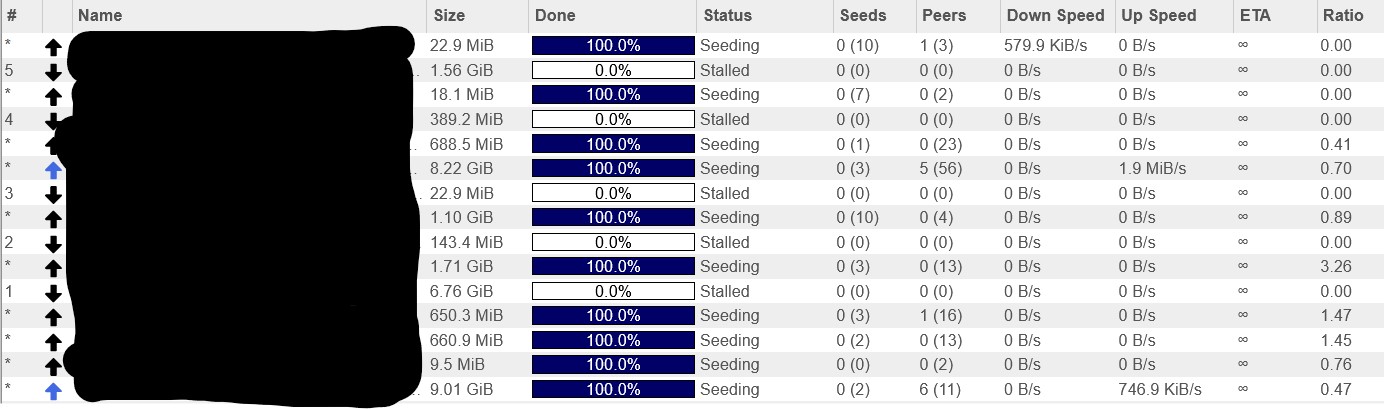The width and height of the screenshot is (1384, 409).
Task: Click down arrow icon of stalled 143.4 MiB torrent
Action: tap(54, 244)
